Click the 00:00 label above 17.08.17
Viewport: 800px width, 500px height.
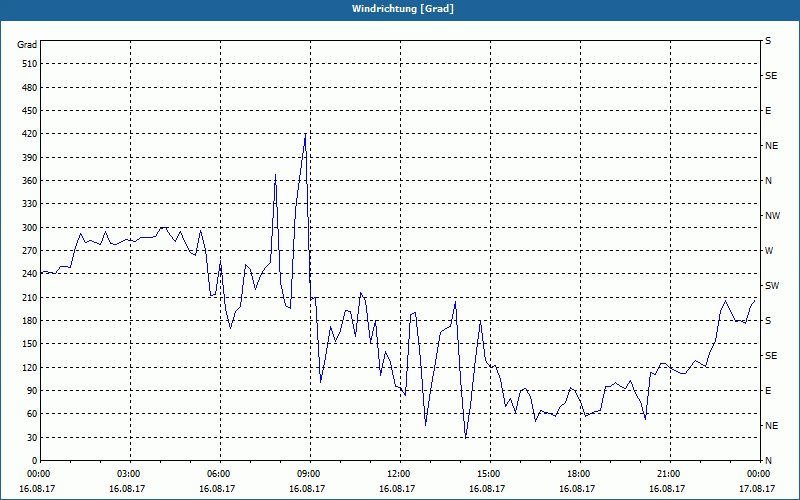tap(758, 474)
